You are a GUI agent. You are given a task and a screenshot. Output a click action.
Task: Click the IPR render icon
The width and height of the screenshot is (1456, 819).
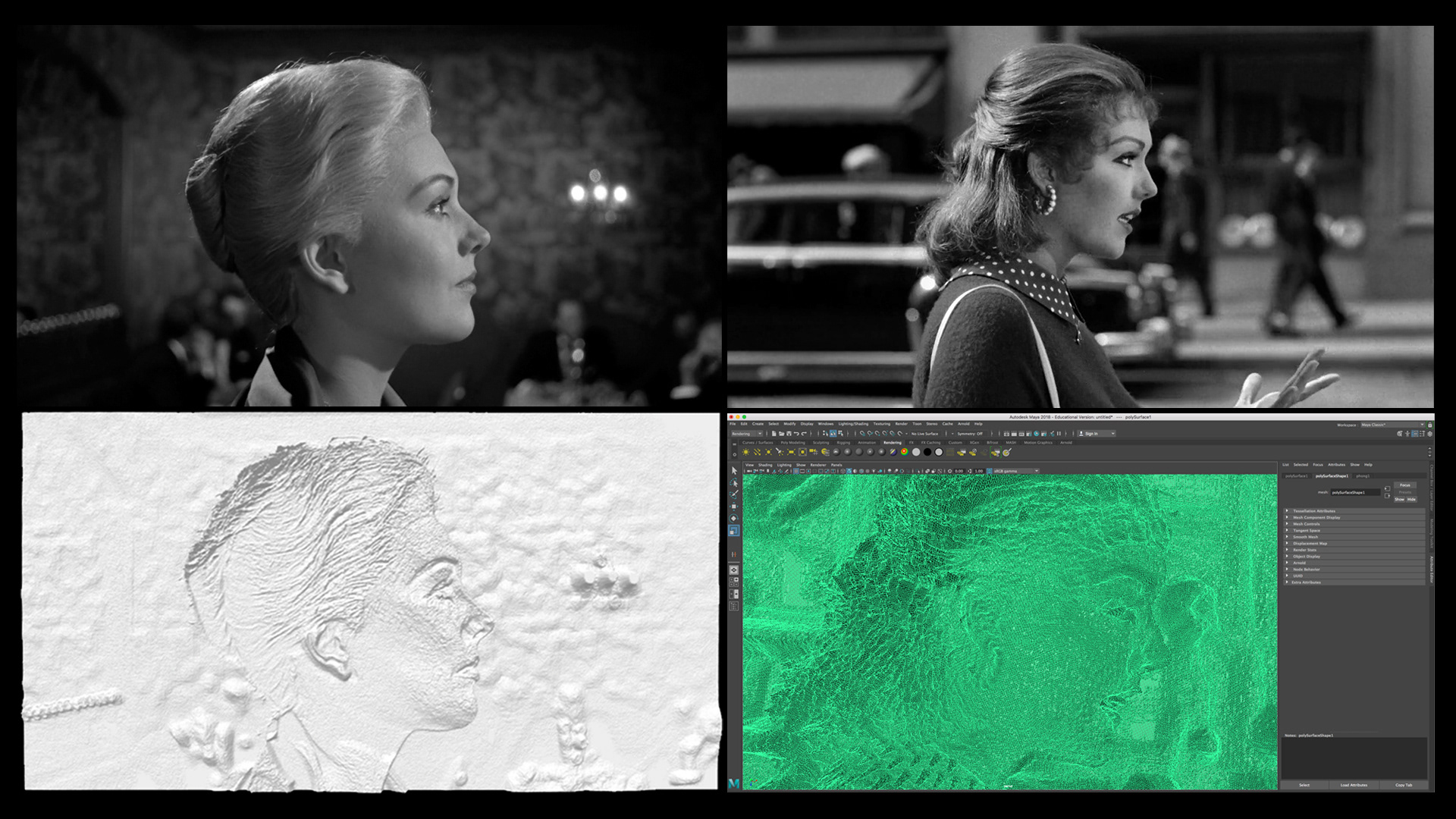pyautogui.click(x=1021, y=434)
